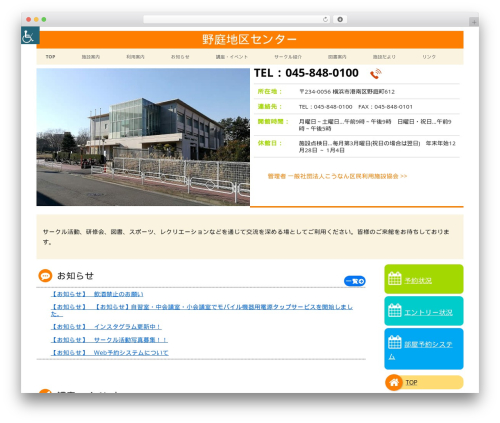Viewport: 500px width, 423px height.
Task: Click the calendar icon on 部屋予約システム button
Action: [x=395, y=342]
